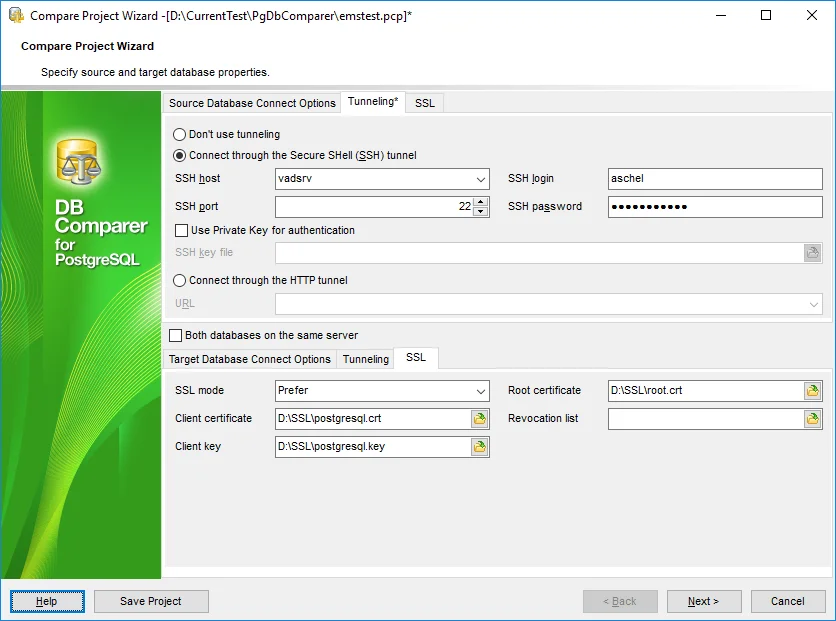Expand the SSH host dropdown

tap(480, 179)
